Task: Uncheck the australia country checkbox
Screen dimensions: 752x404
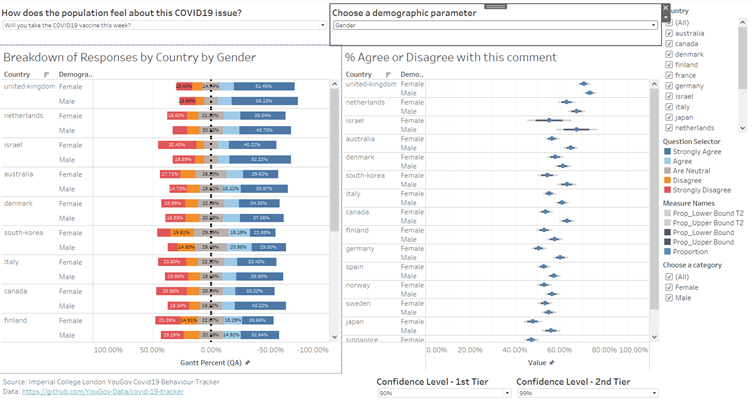Action: [669, 33]
